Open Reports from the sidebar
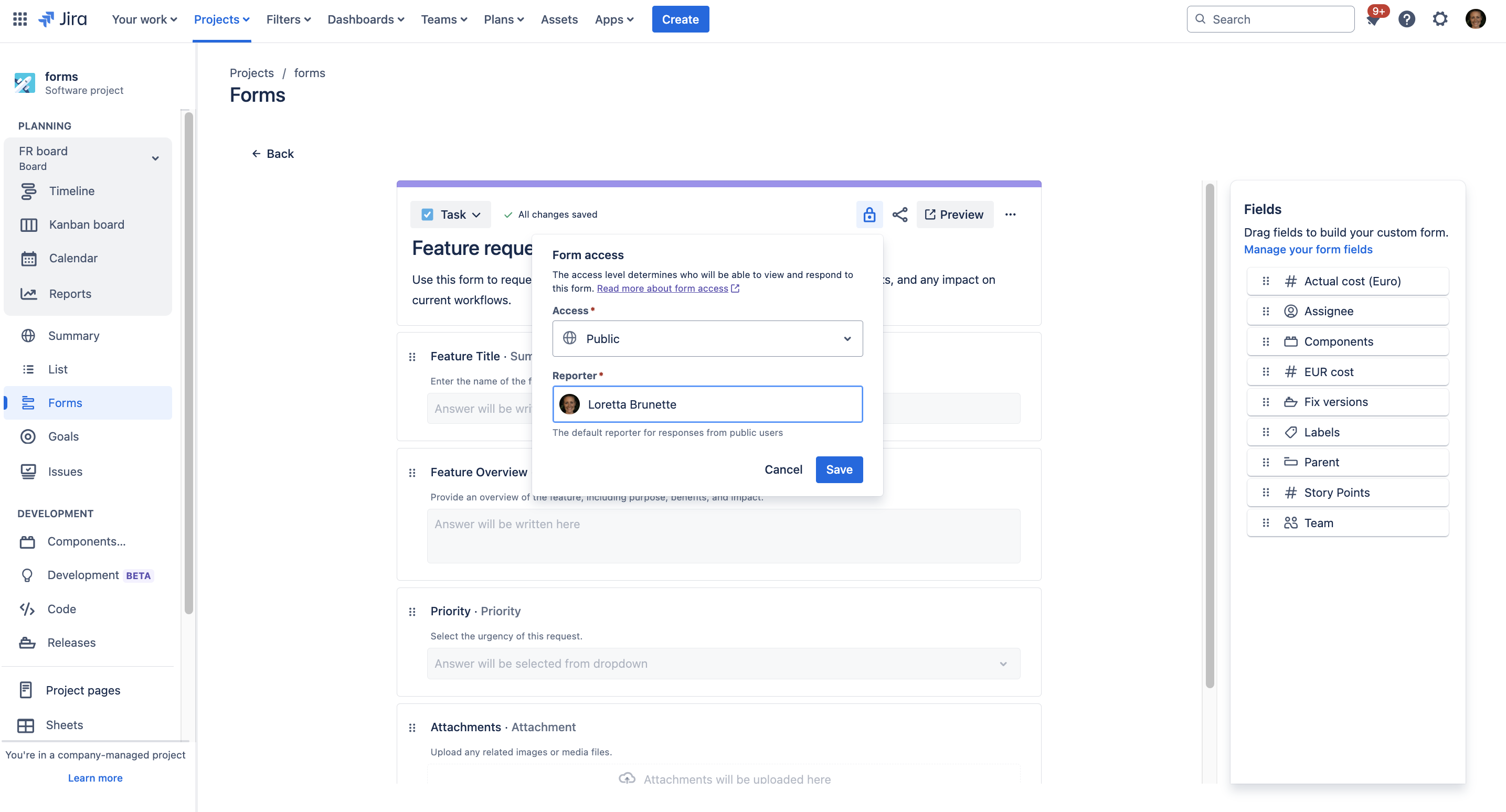Viewport: 1506px width, 812px height. 70,293
